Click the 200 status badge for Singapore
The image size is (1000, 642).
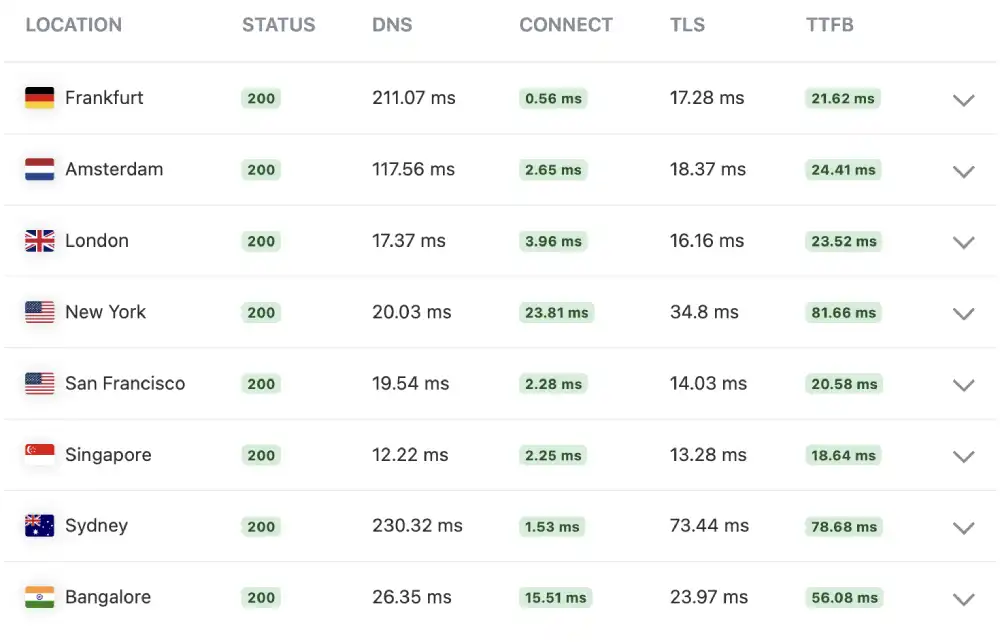pos(260,455)
